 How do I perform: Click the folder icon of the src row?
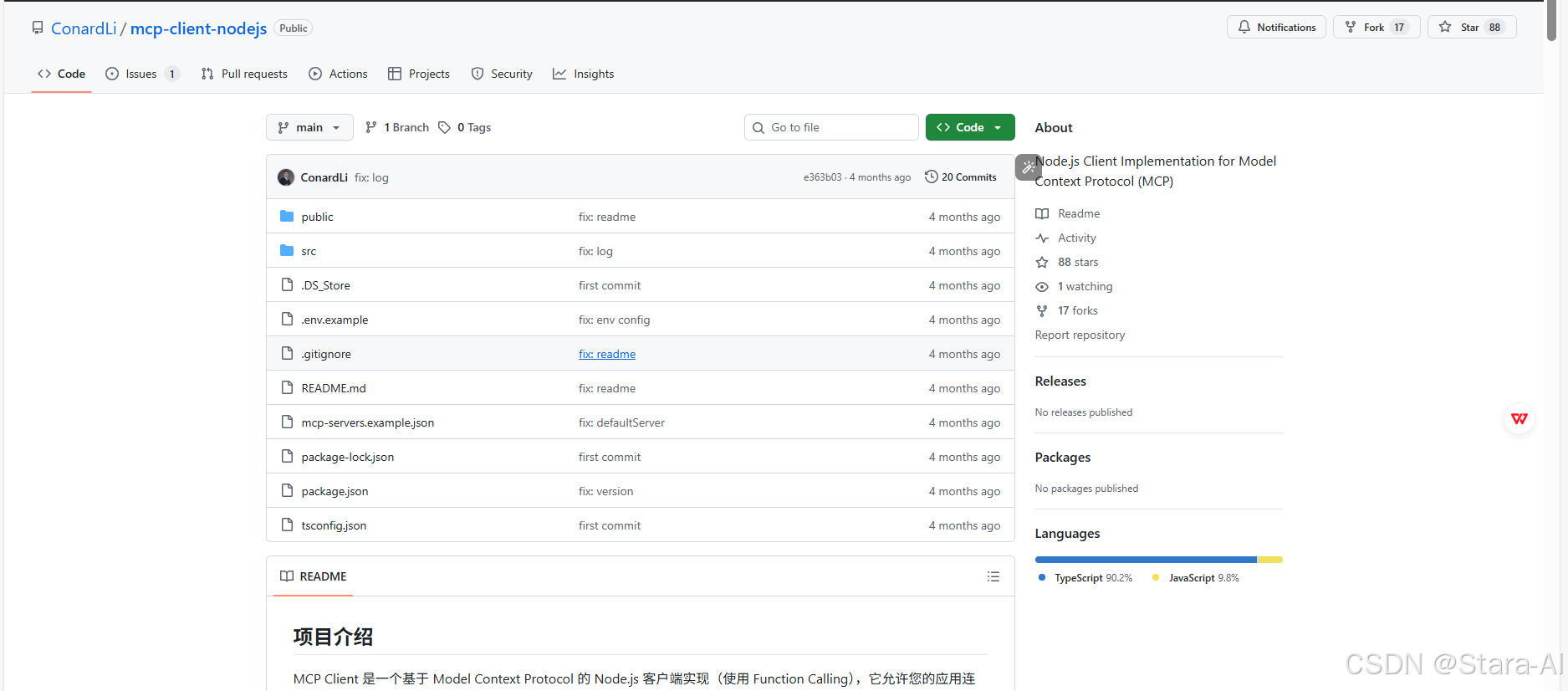coord(287,250)
